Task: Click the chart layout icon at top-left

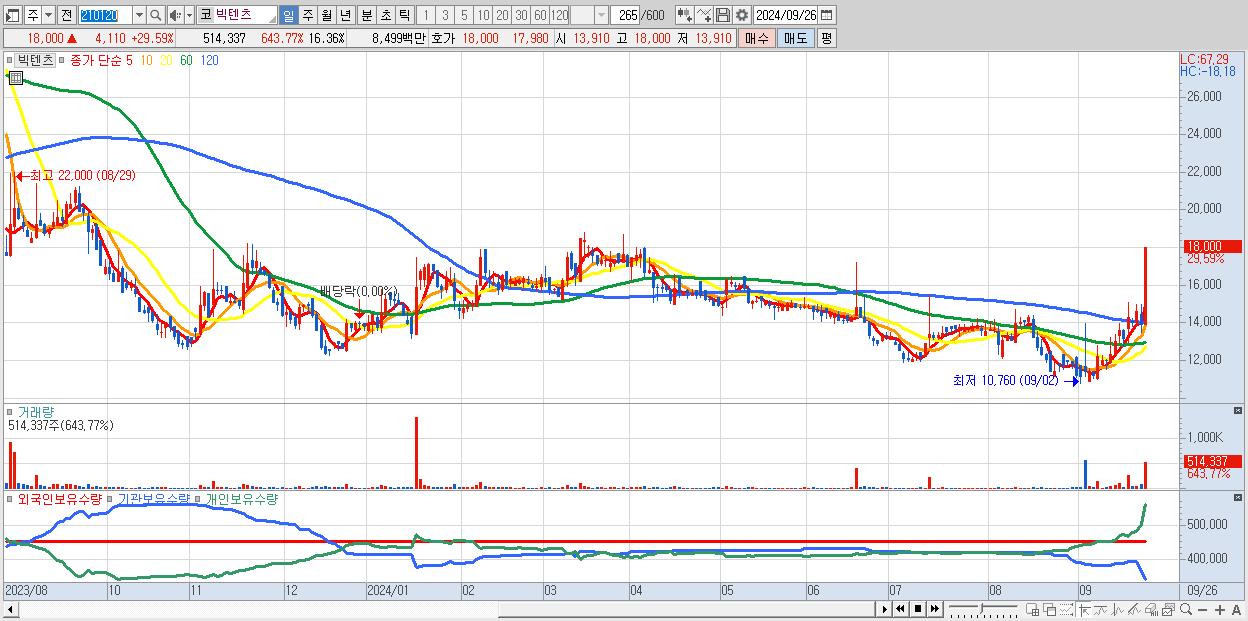Action: point(13,15)
